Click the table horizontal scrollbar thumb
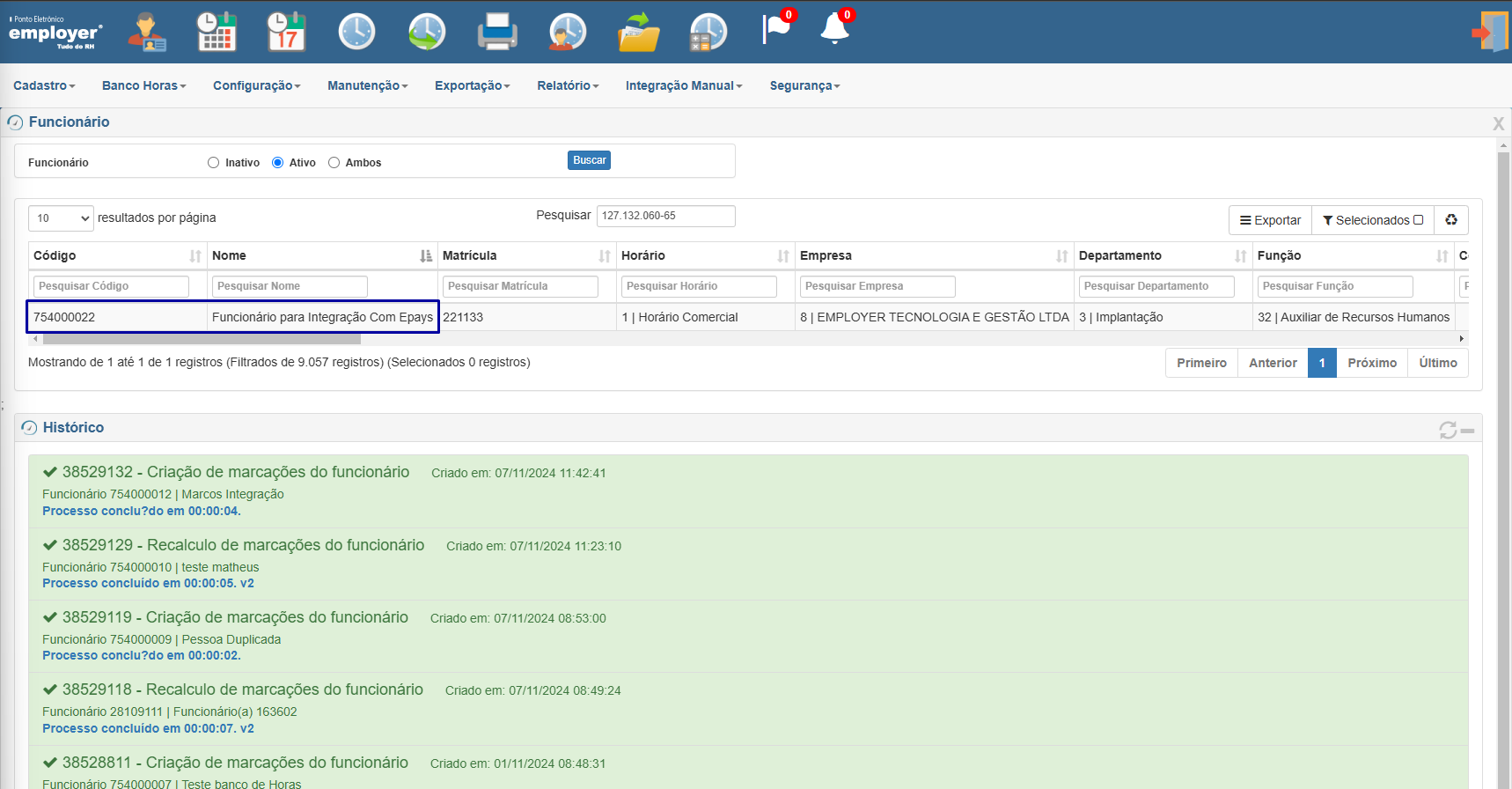 (202, 339)
